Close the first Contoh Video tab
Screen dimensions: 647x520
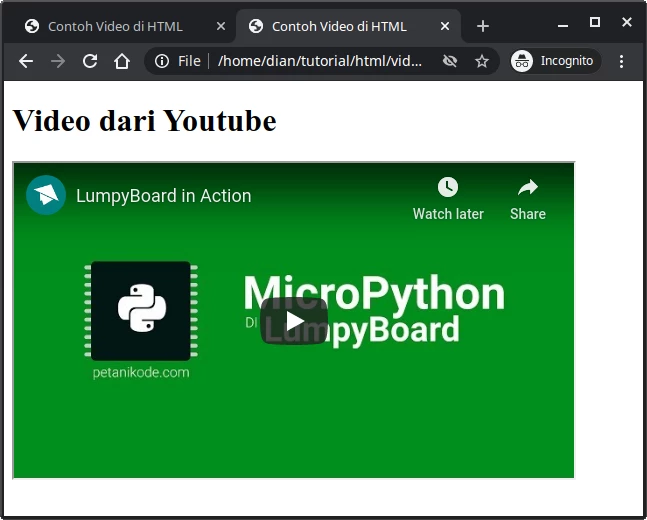point(221,26)
